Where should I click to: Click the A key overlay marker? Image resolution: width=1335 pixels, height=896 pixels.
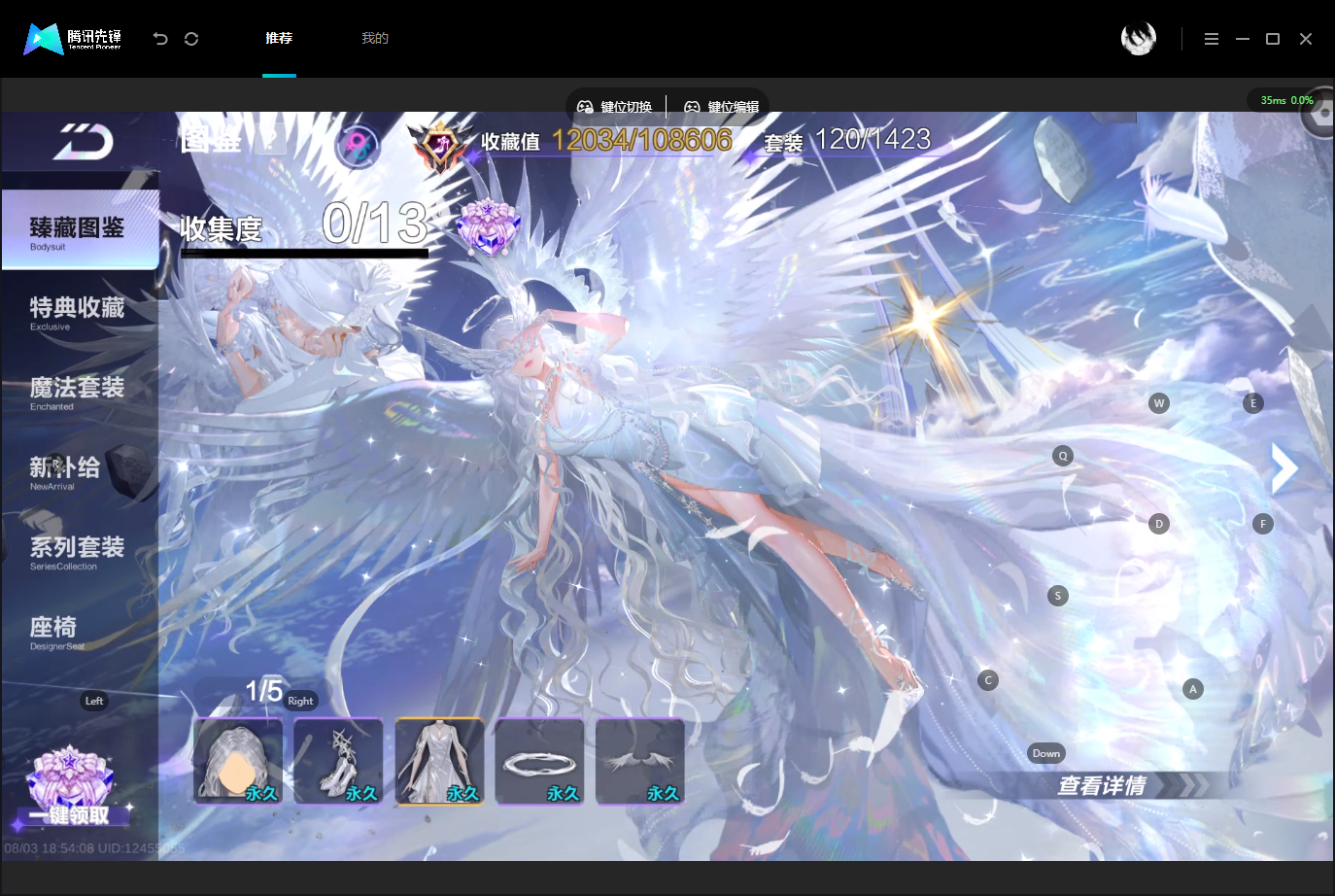coord(1193,689)
